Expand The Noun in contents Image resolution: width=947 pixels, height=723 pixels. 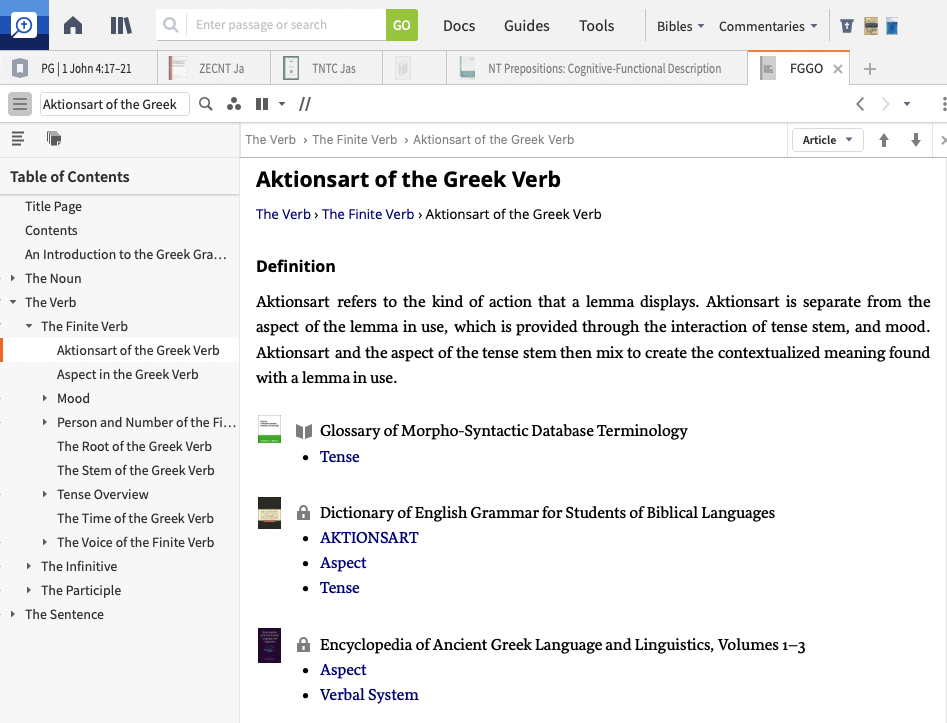coord(13,278)
